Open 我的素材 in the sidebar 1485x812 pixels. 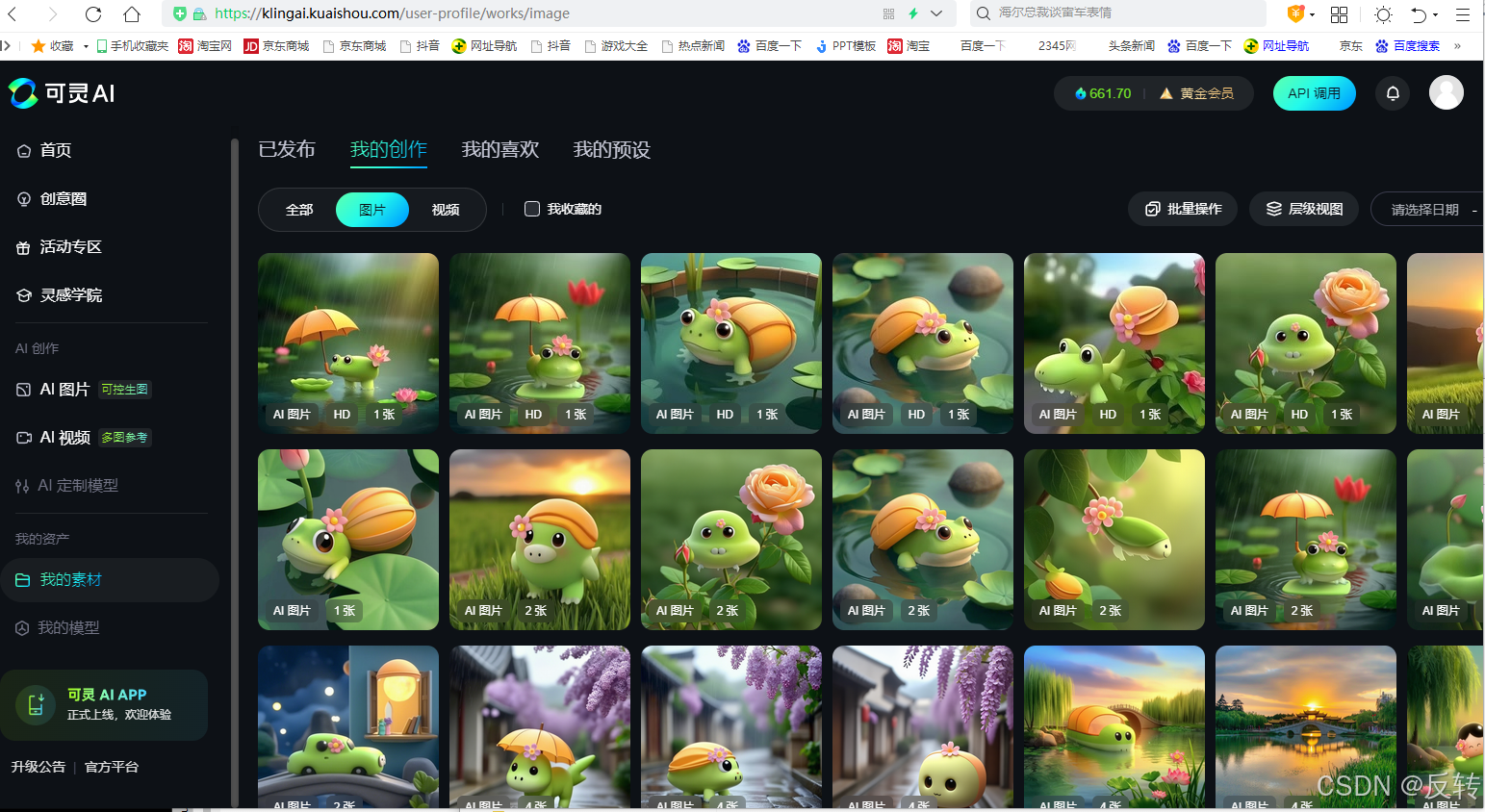click(110, 580)
